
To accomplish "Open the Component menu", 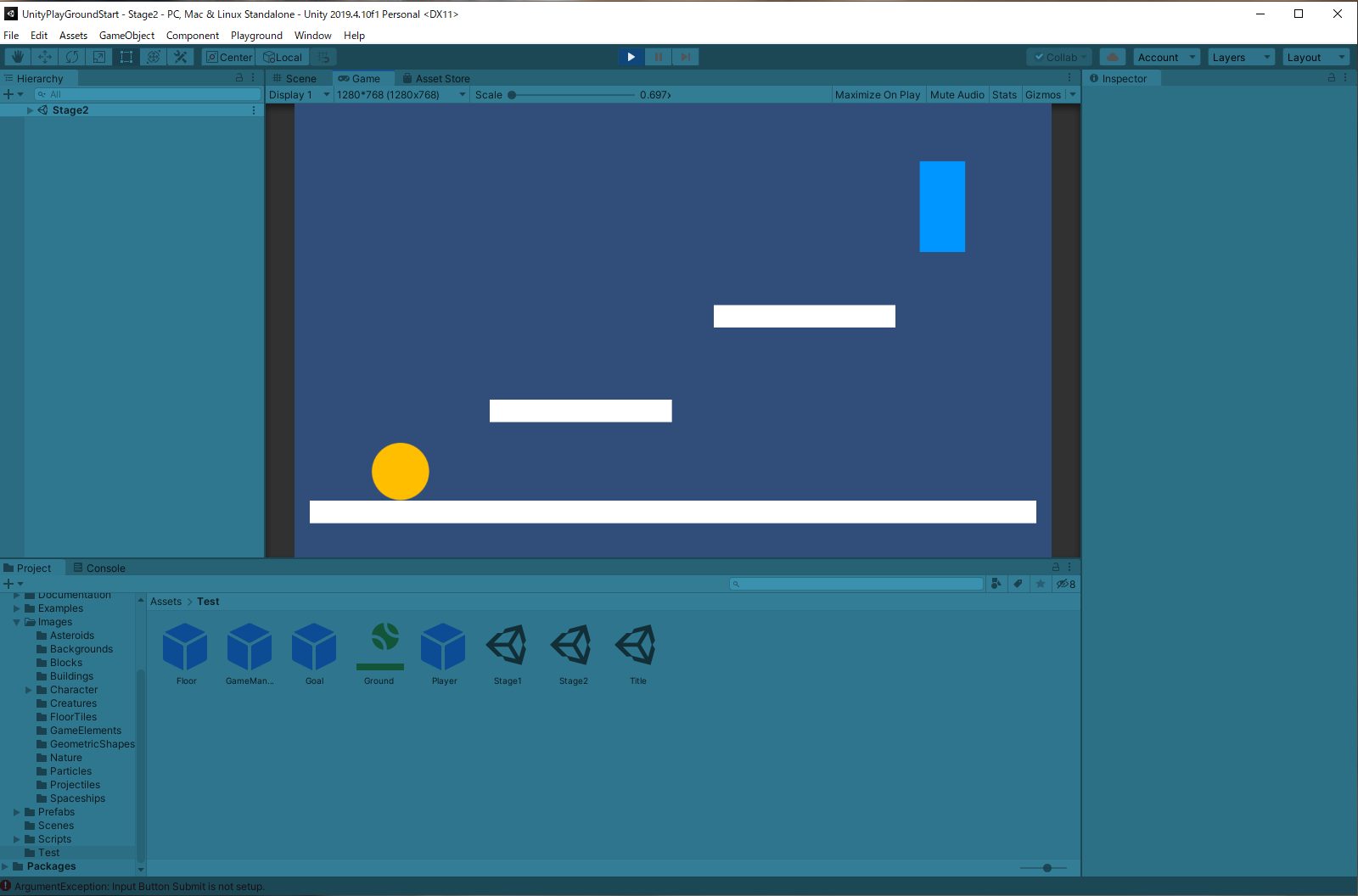I will tap(193, 36).
